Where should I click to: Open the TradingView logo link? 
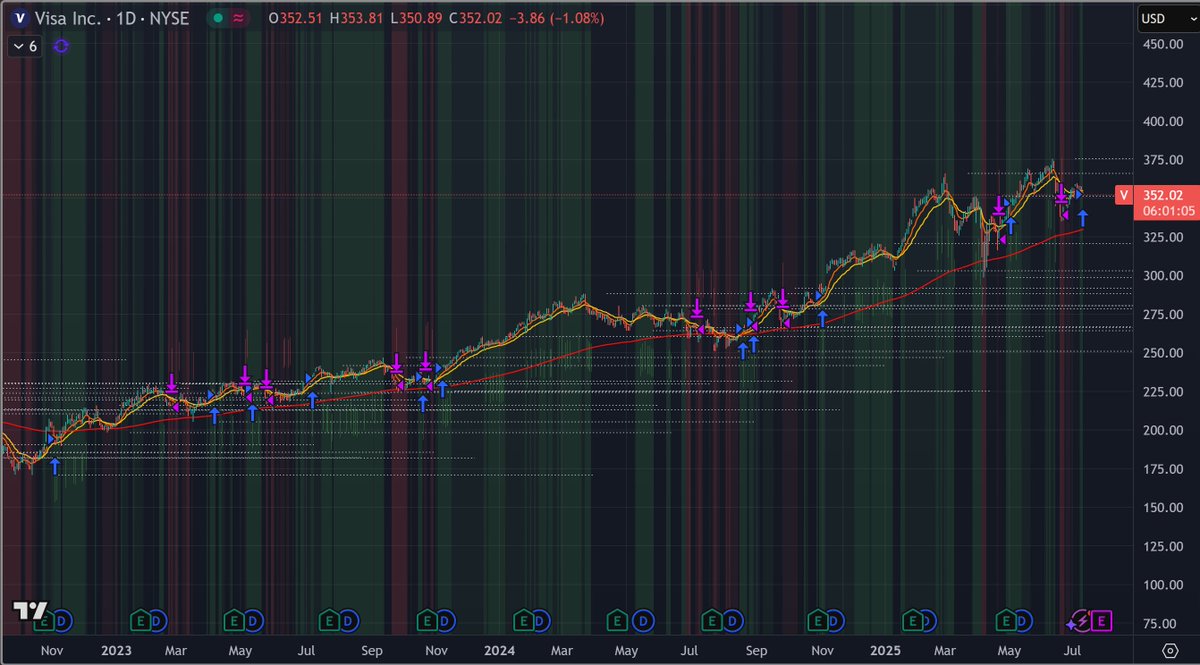pos(29,611)
